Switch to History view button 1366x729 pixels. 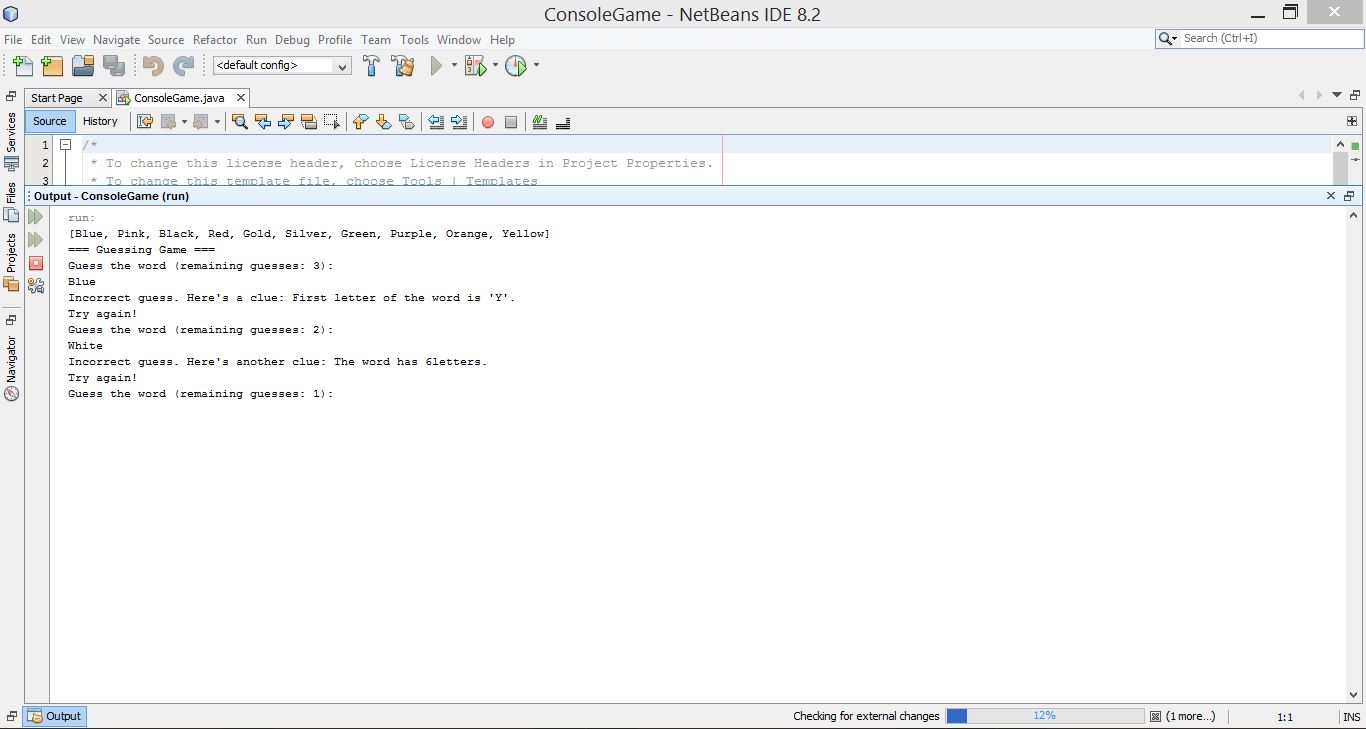tap(100, 121)
